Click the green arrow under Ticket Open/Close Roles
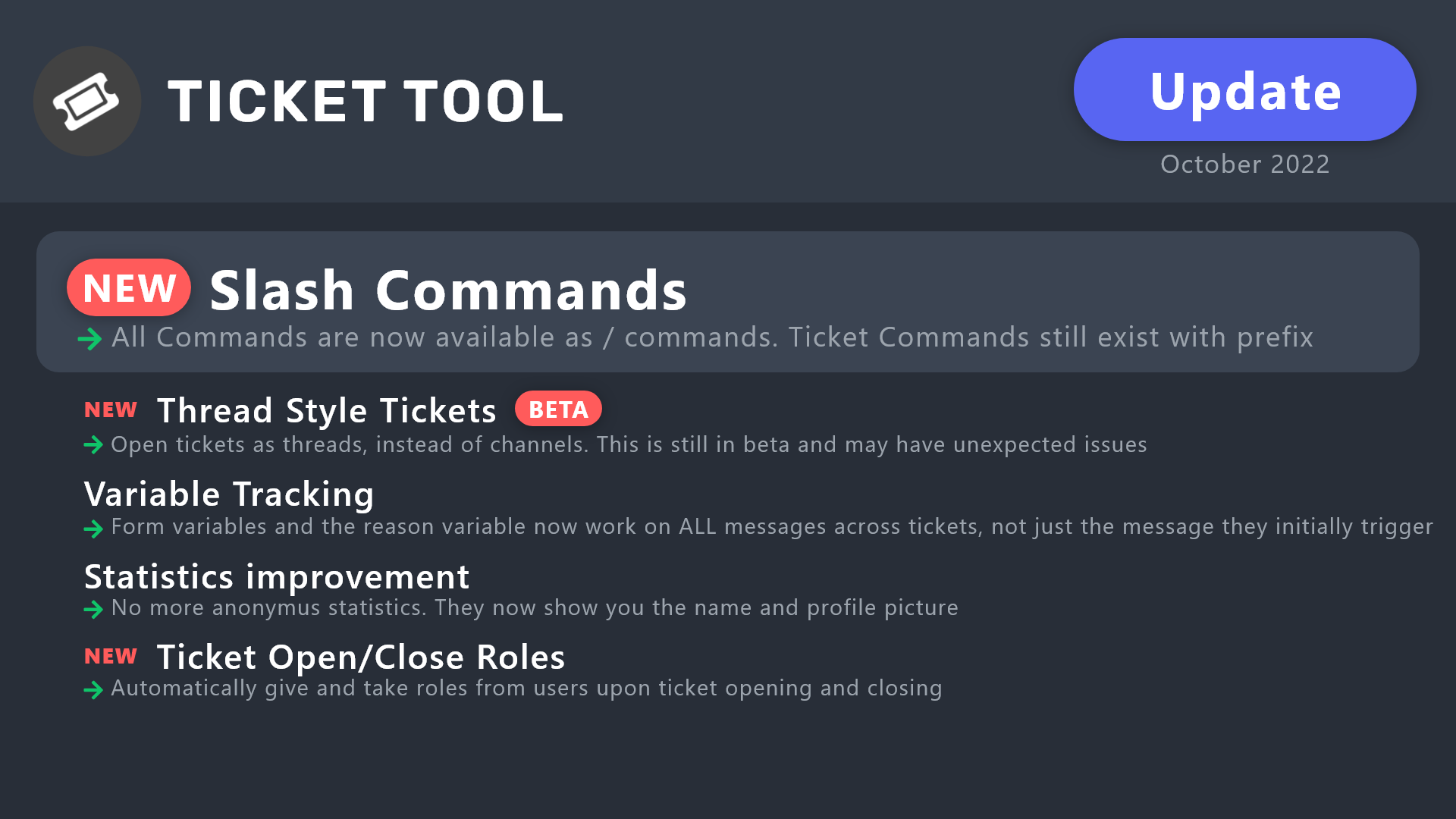 coord(93,690)
